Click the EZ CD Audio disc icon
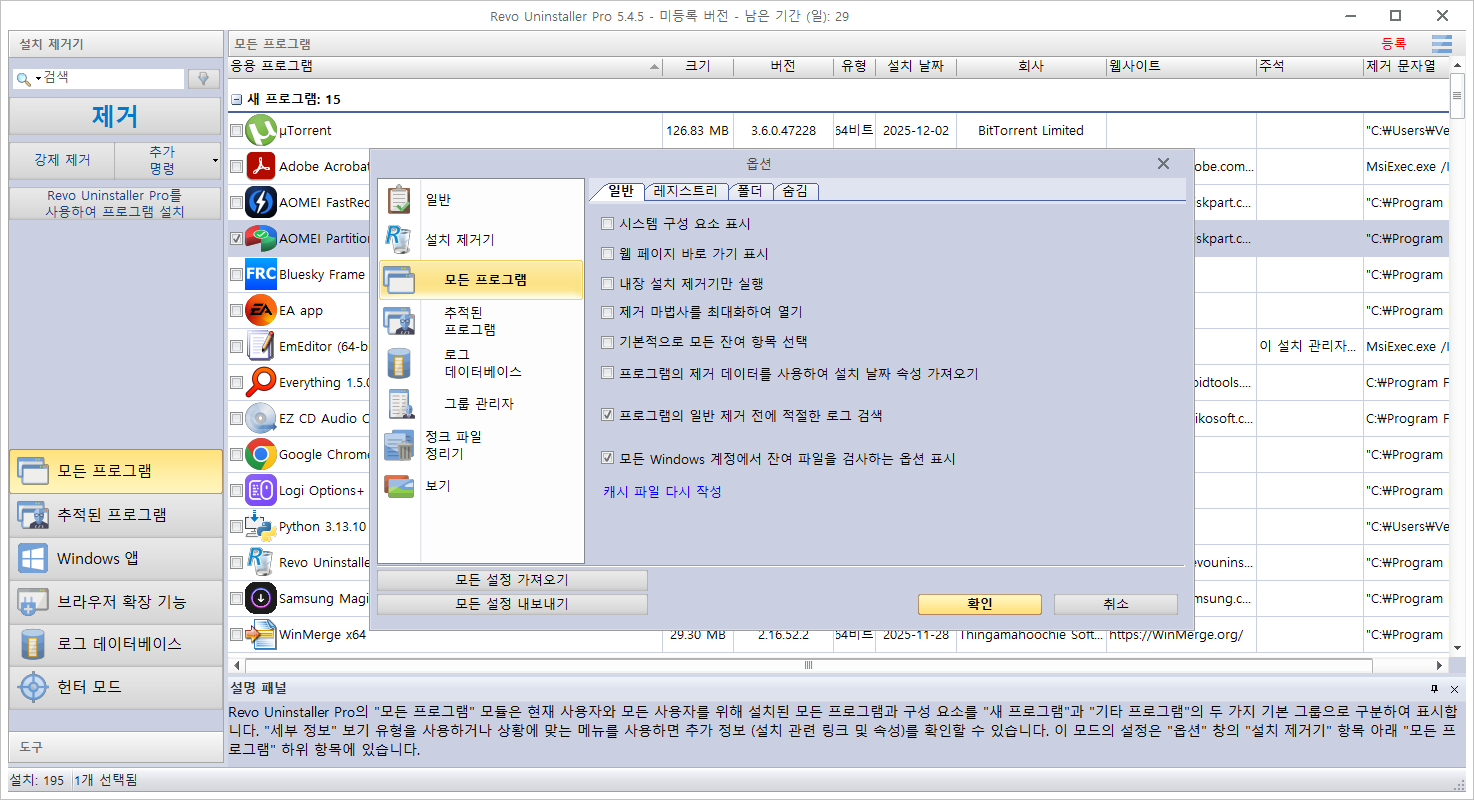Viewport: 1474px width, 800px height. click(x=261, y=418)
